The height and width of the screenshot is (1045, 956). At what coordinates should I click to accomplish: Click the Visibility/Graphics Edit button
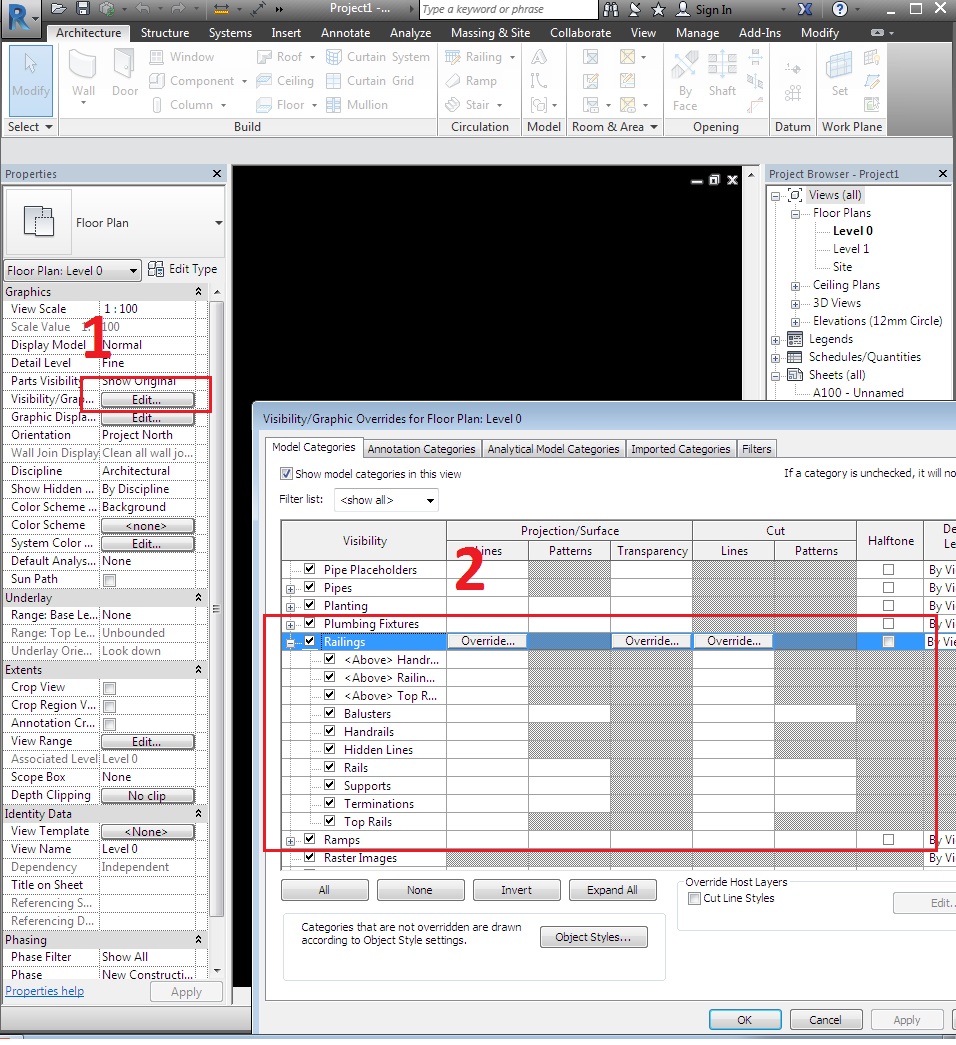pyautogui.click(x=147, y=400)
